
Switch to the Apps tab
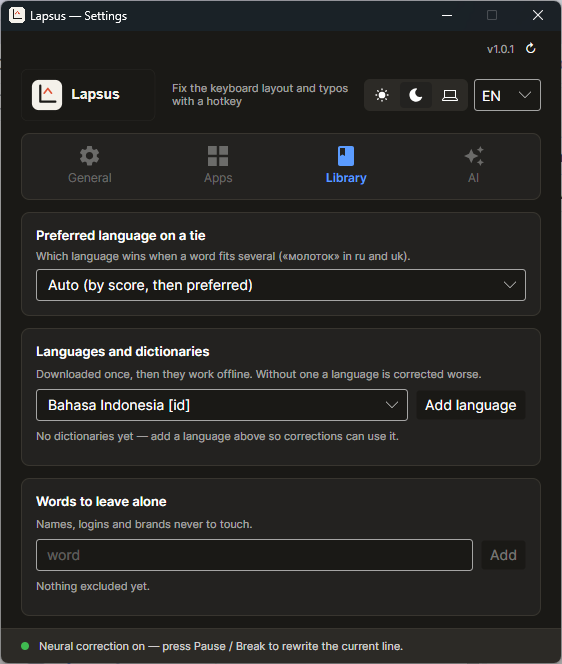point(218,166)
